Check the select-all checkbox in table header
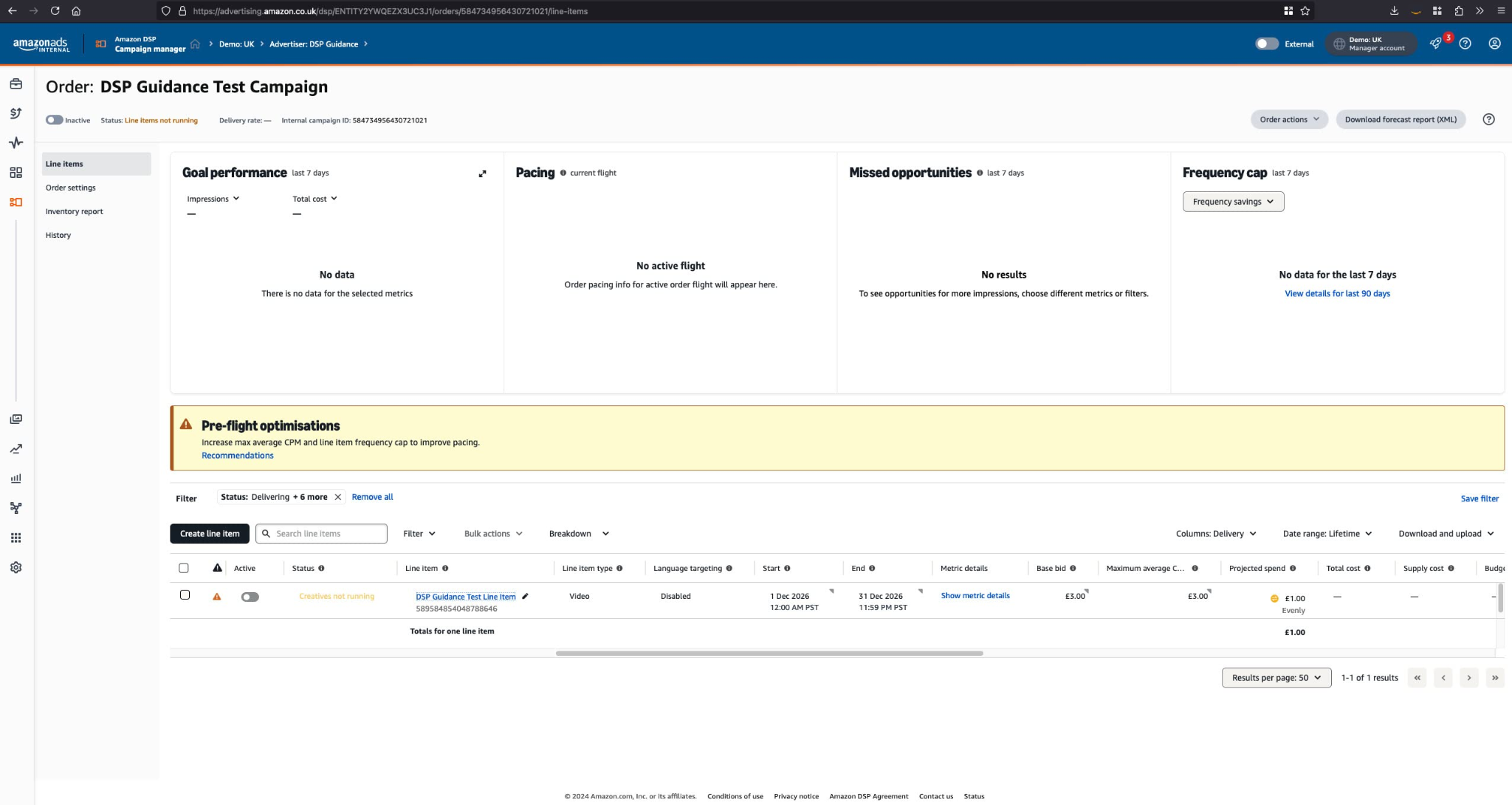1512x805 pixels. (x=184, y=568)
